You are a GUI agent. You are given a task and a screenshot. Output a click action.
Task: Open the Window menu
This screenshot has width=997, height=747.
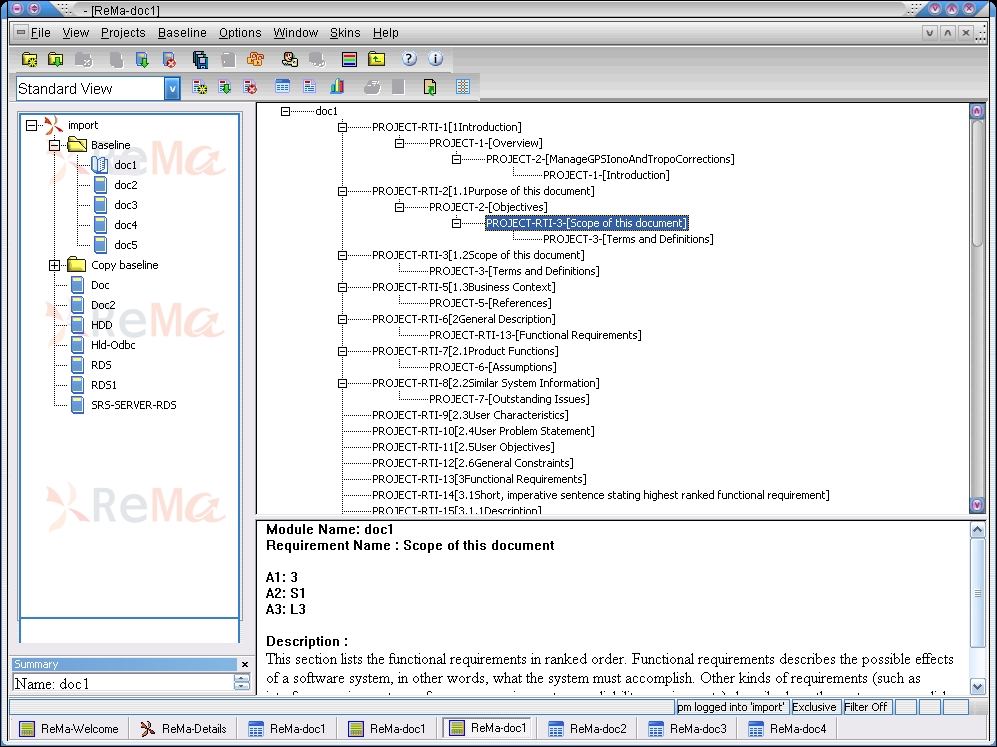(x=295, y=33)
